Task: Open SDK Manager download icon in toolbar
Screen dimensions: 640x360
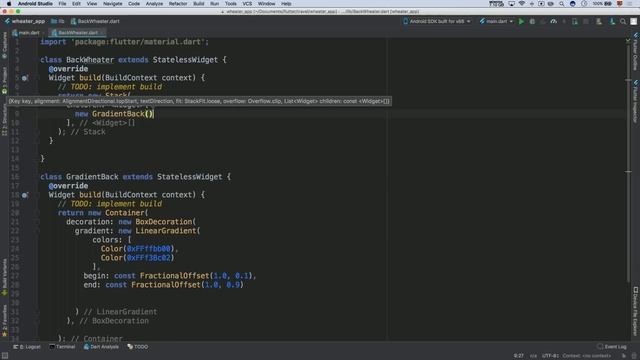Action: pyautogui.click(x=612, y=21)
